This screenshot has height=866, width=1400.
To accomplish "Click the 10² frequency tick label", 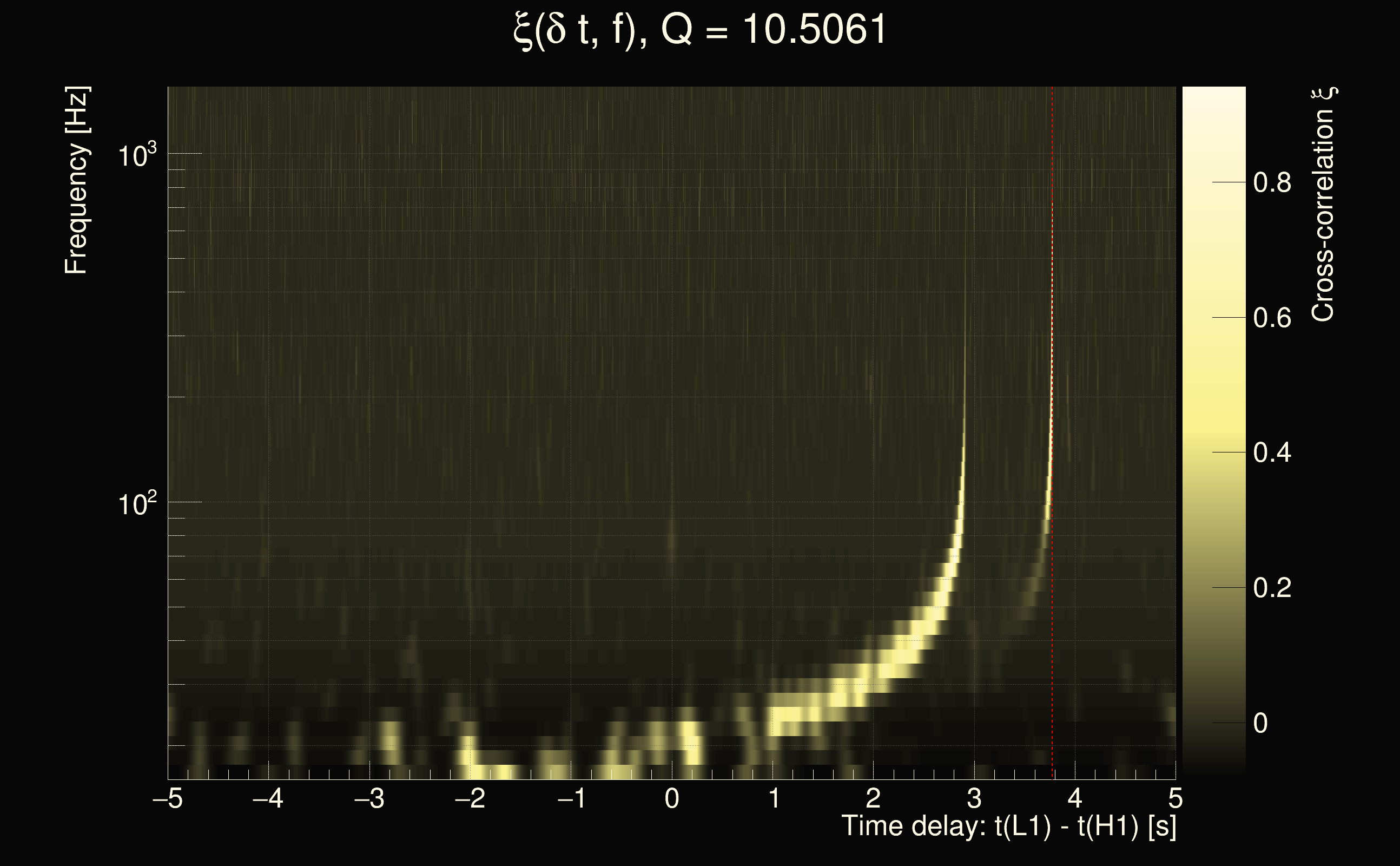I will pos(137,504).
